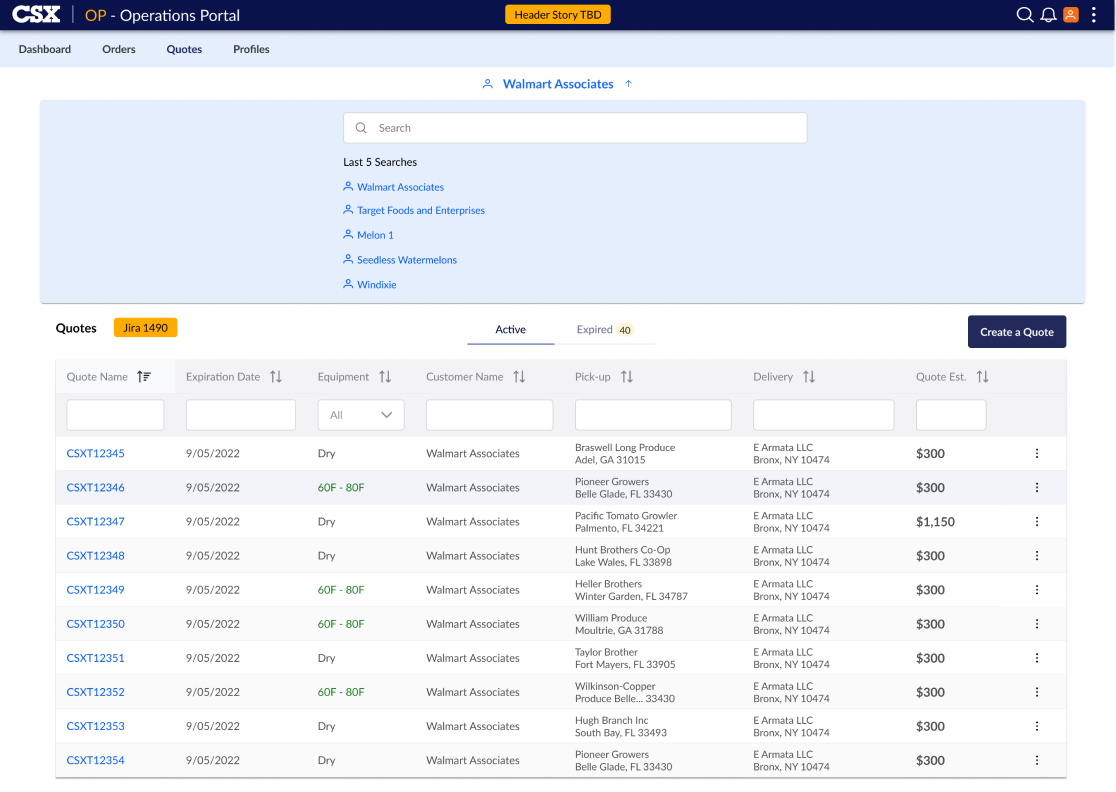The height and width of the screenshot is (792, 1116).
Task: Open the Equipment All filter dropdown
Action: [x=361, y=415]
